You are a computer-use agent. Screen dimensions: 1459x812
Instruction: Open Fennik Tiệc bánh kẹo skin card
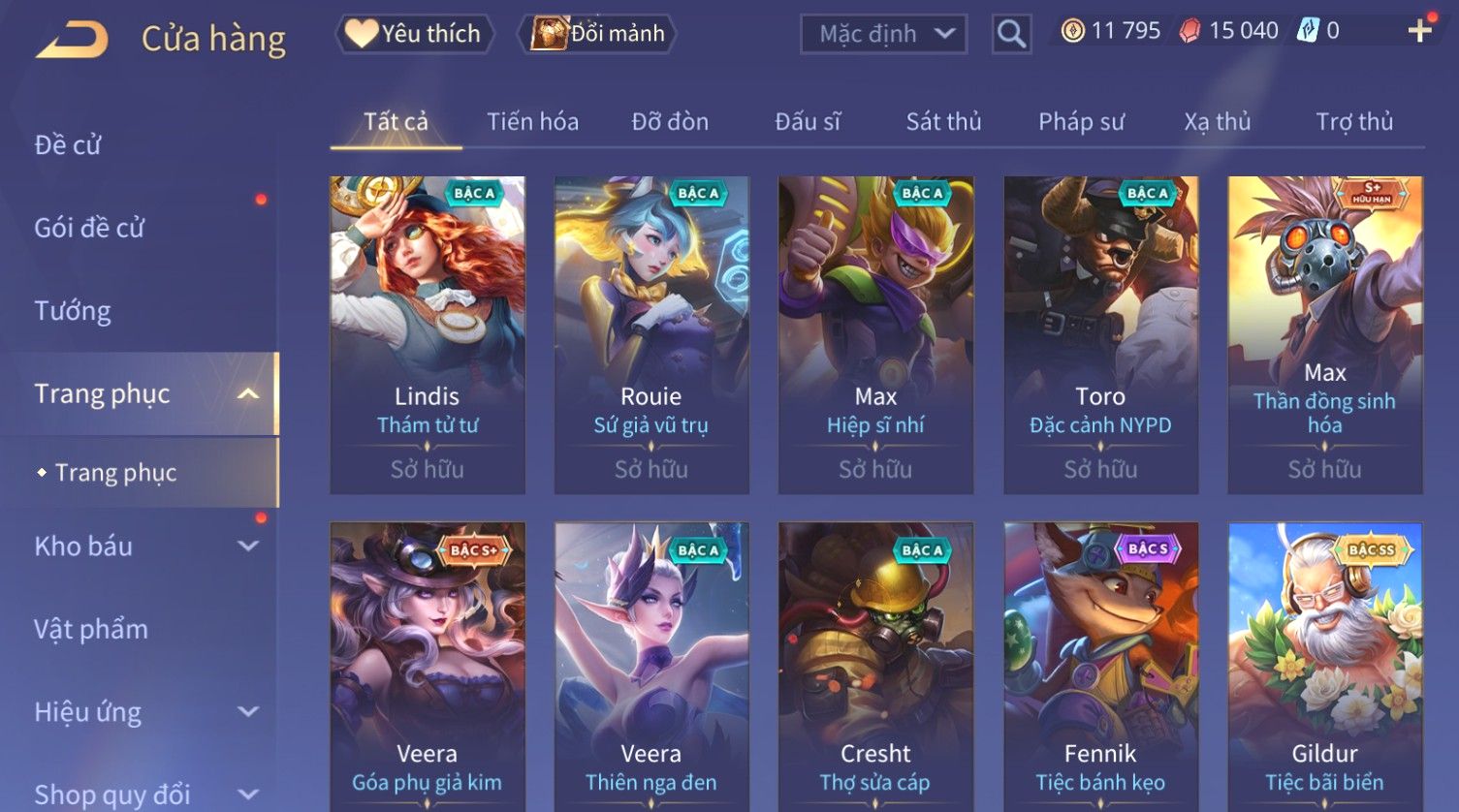click(1100, 667)
